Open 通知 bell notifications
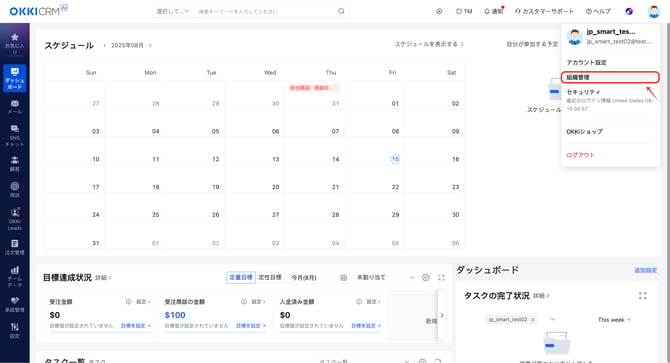 coord(494,11)
